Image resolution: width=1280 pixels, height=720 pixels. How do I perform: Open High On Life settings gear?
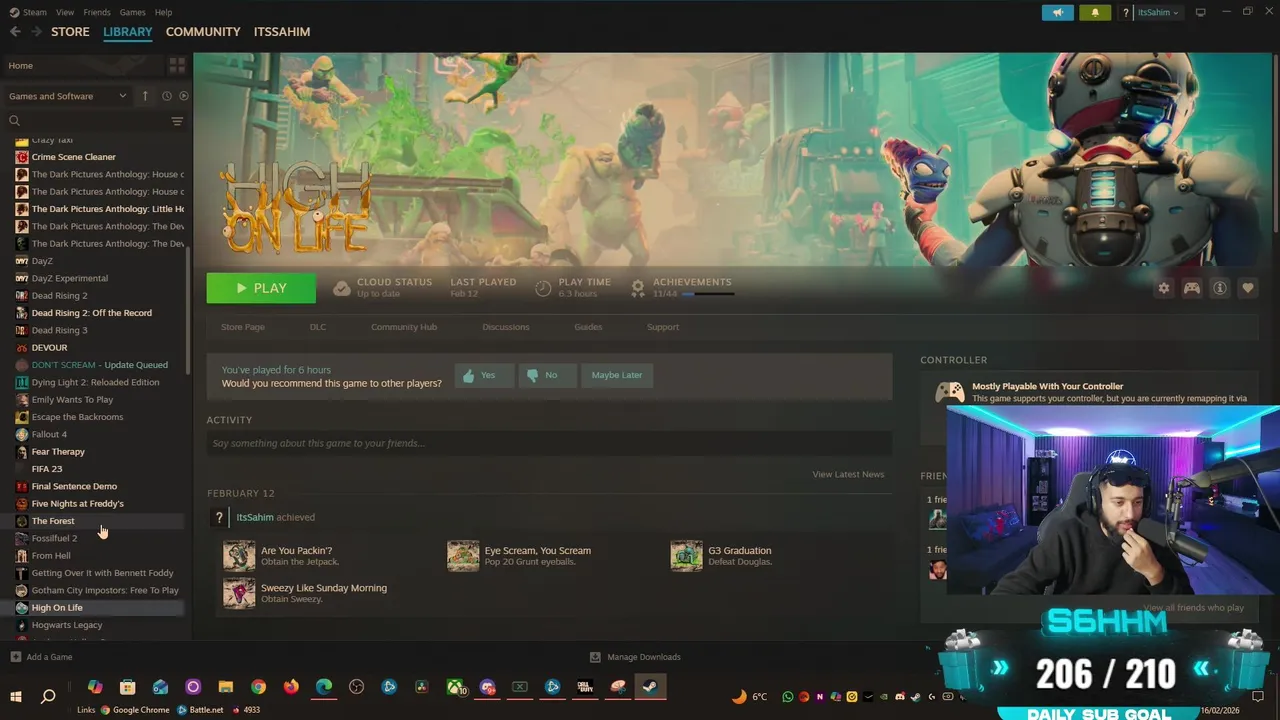[1163, 288]
